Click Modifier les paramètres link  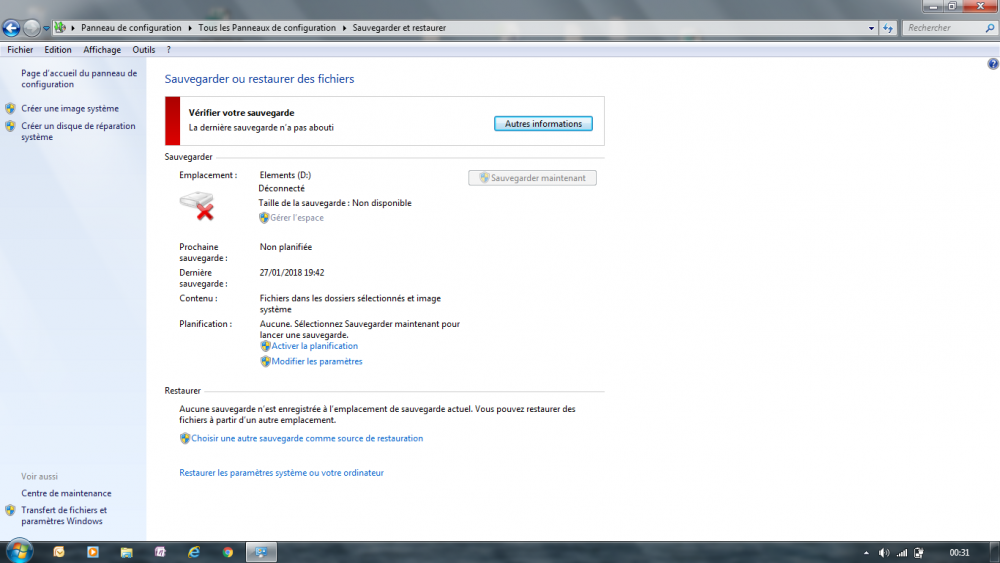pos(317,361)
